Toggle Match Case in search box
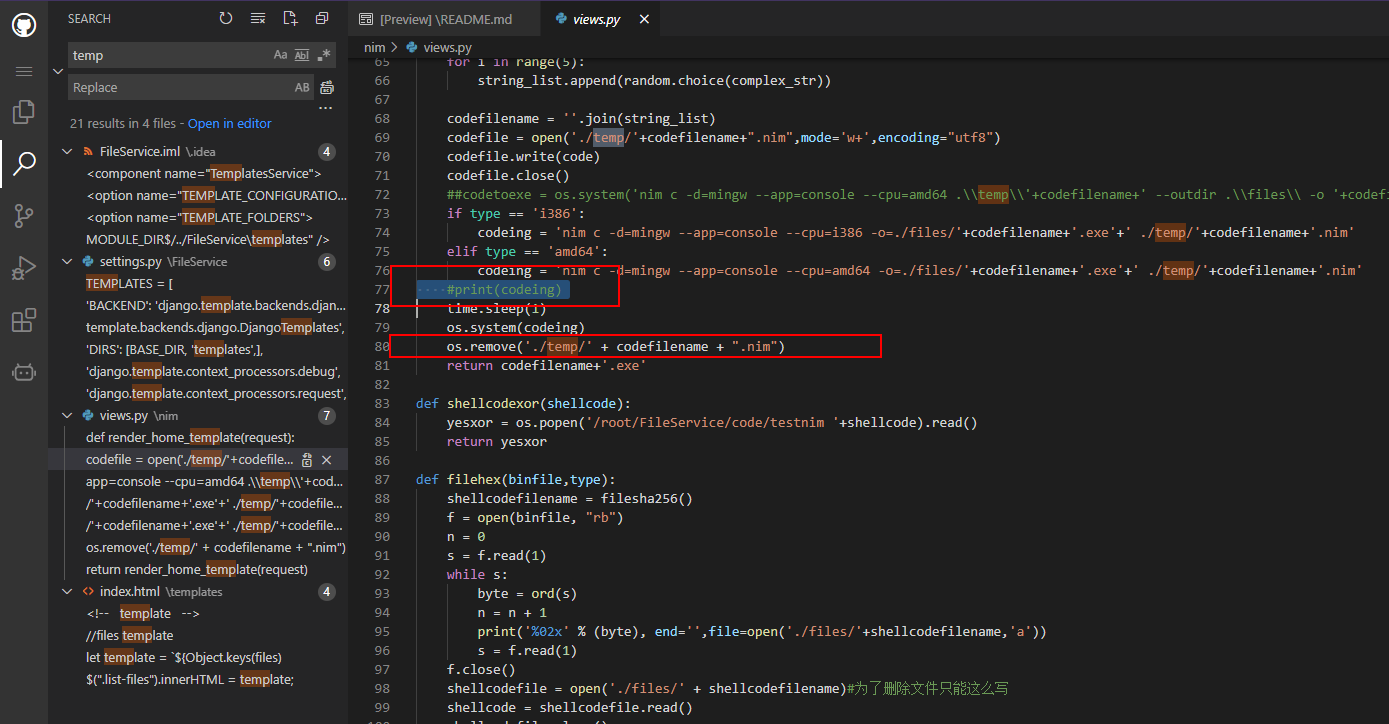 (x=281, y=56)
